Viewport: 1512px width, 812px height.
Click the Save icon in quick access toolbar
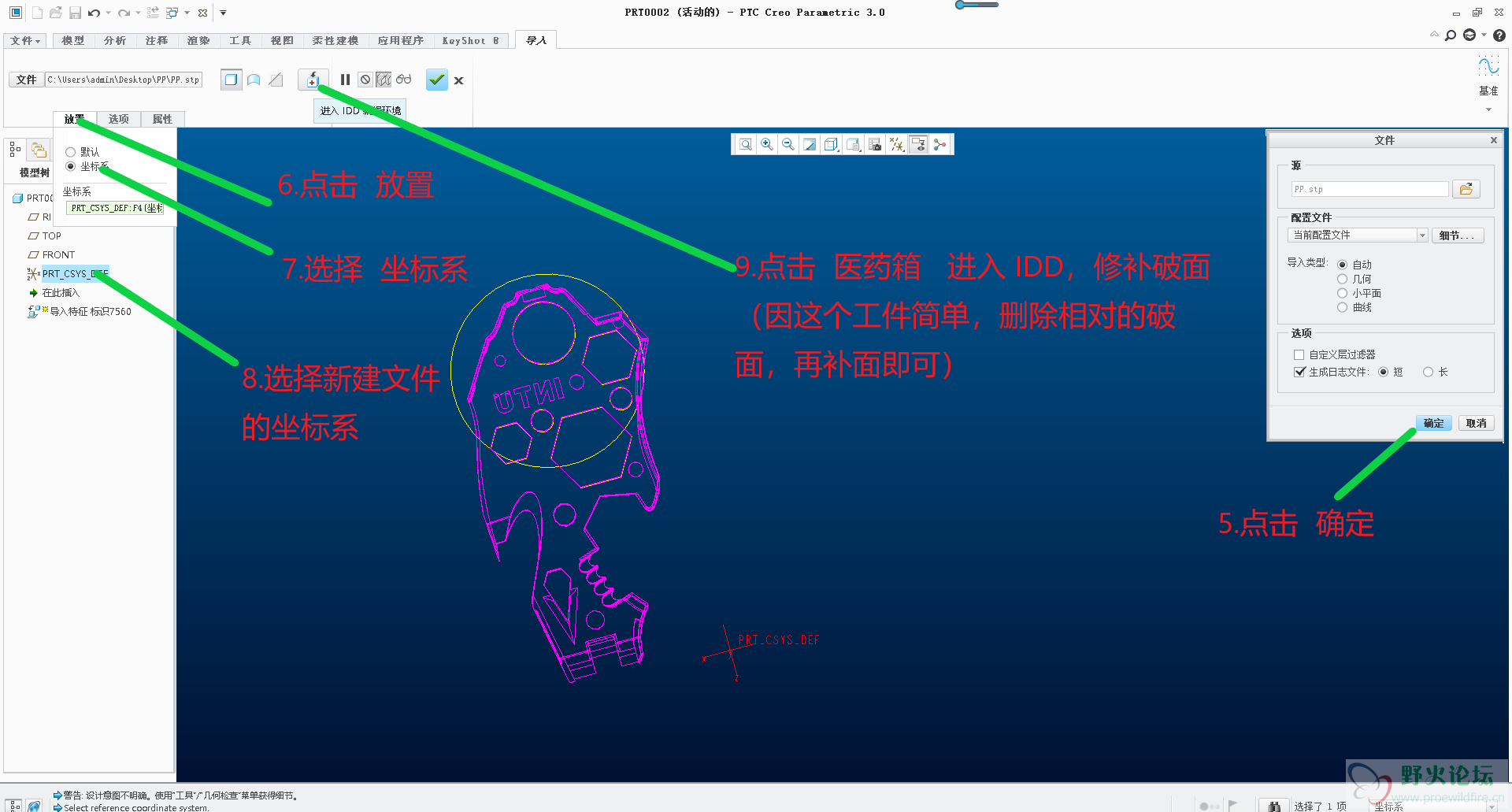coord(76,13)
